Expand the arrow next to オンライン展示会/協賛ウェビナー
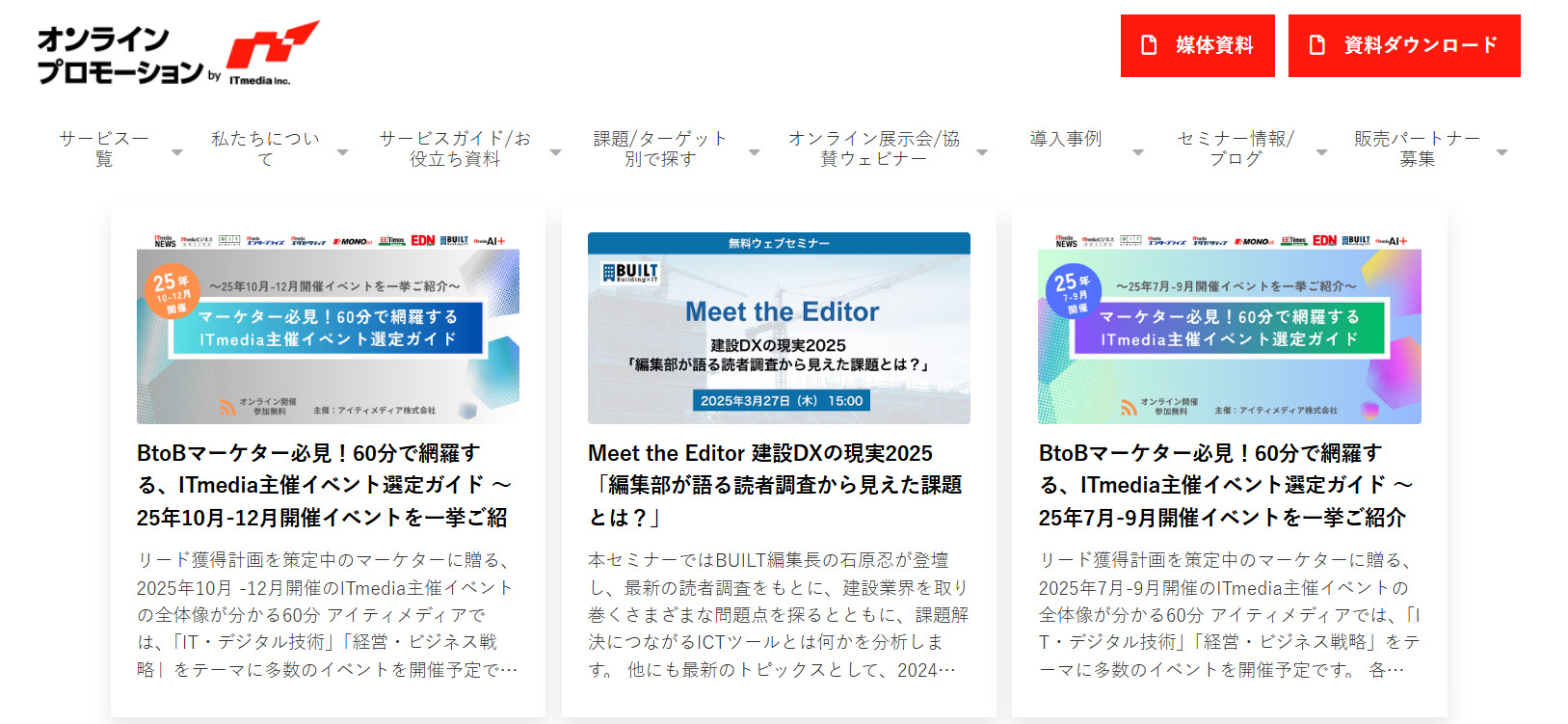1568x724 pixels. [x=982, y=152]
